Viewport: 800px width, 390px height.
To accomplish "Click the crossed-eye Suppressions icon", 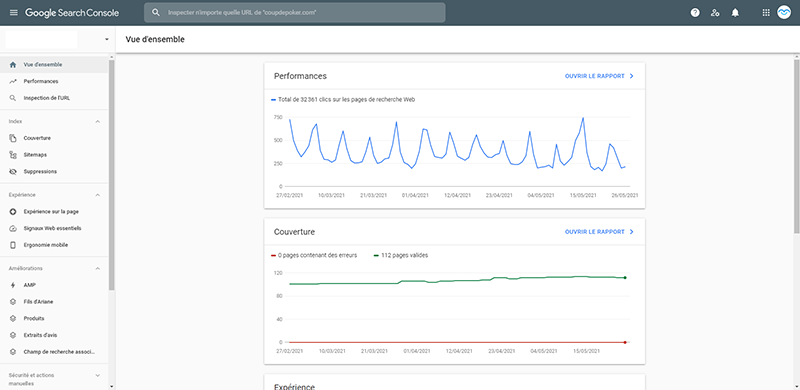I will [13, 172].
